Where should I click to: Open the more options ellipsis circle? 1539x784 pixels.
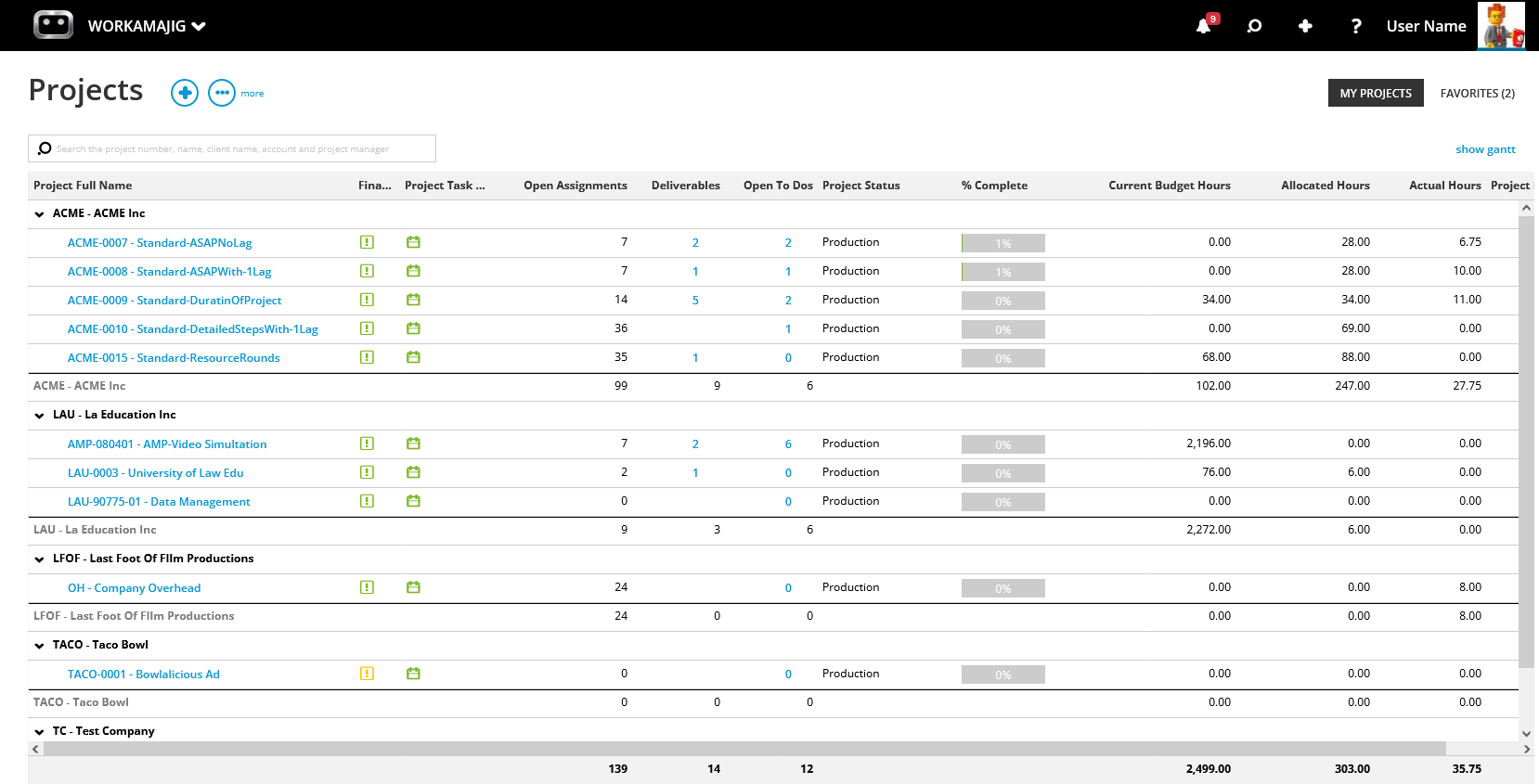(222, 93)
